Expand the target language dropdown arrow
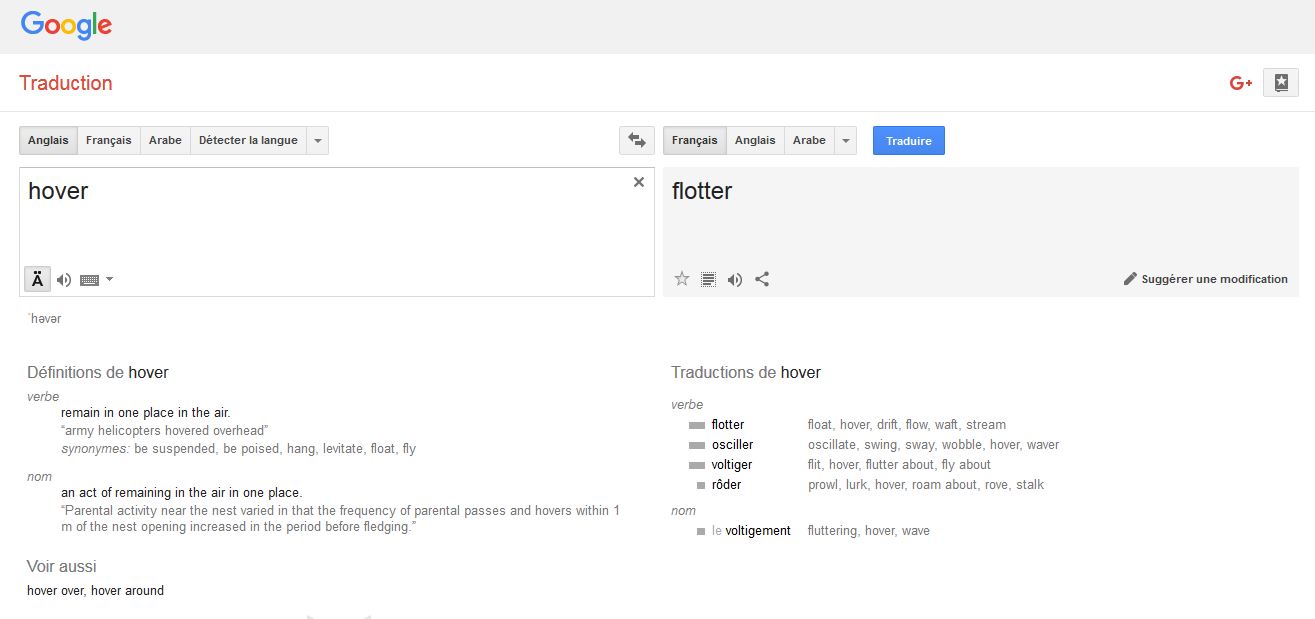The width and height of the screenshot is (1315, 619). pyautogui.click(x=846, y=141)
